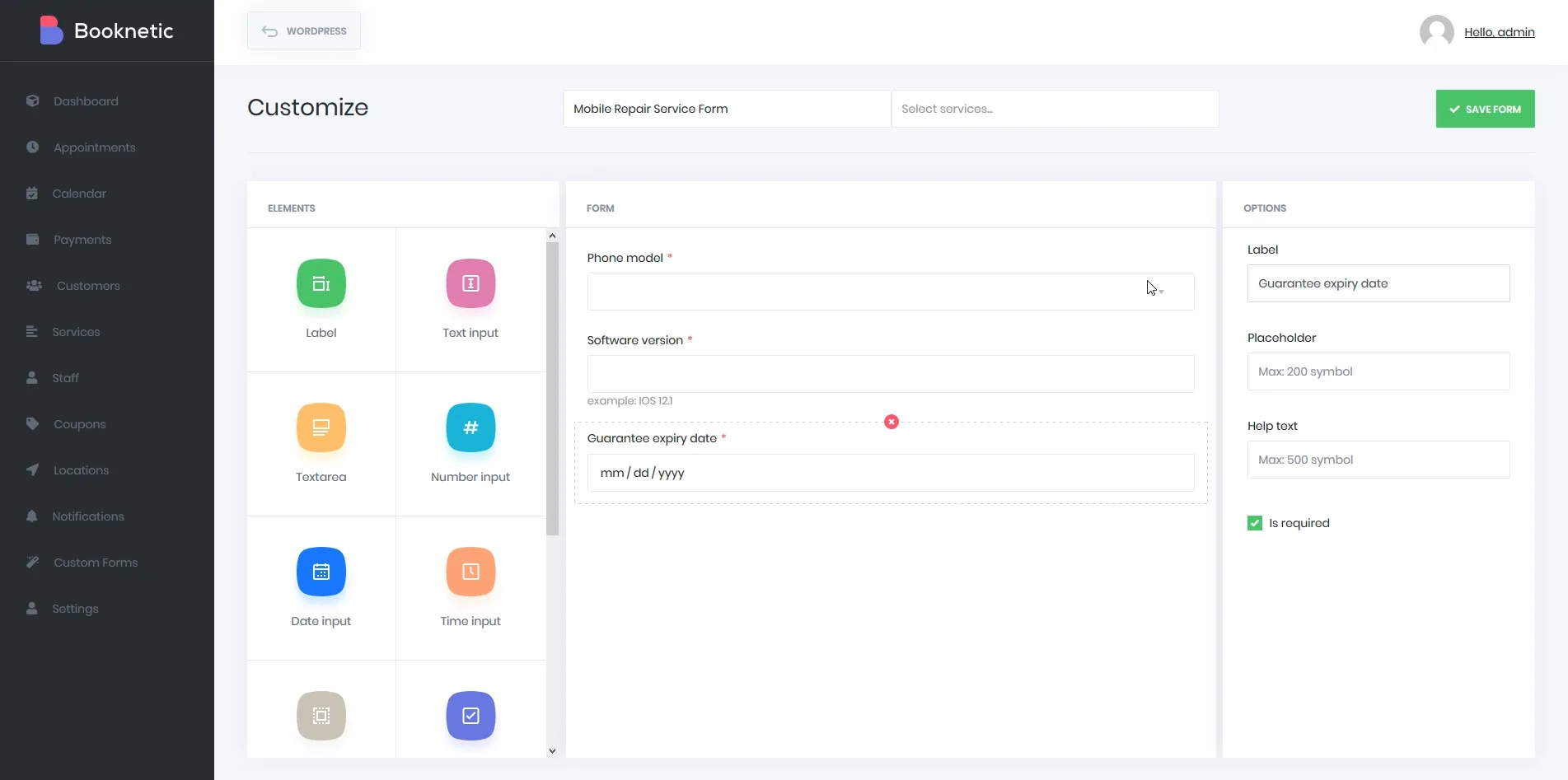Choose the Textarea element icon
Viewport: 1568px width, 780px height.
[321, 427]
